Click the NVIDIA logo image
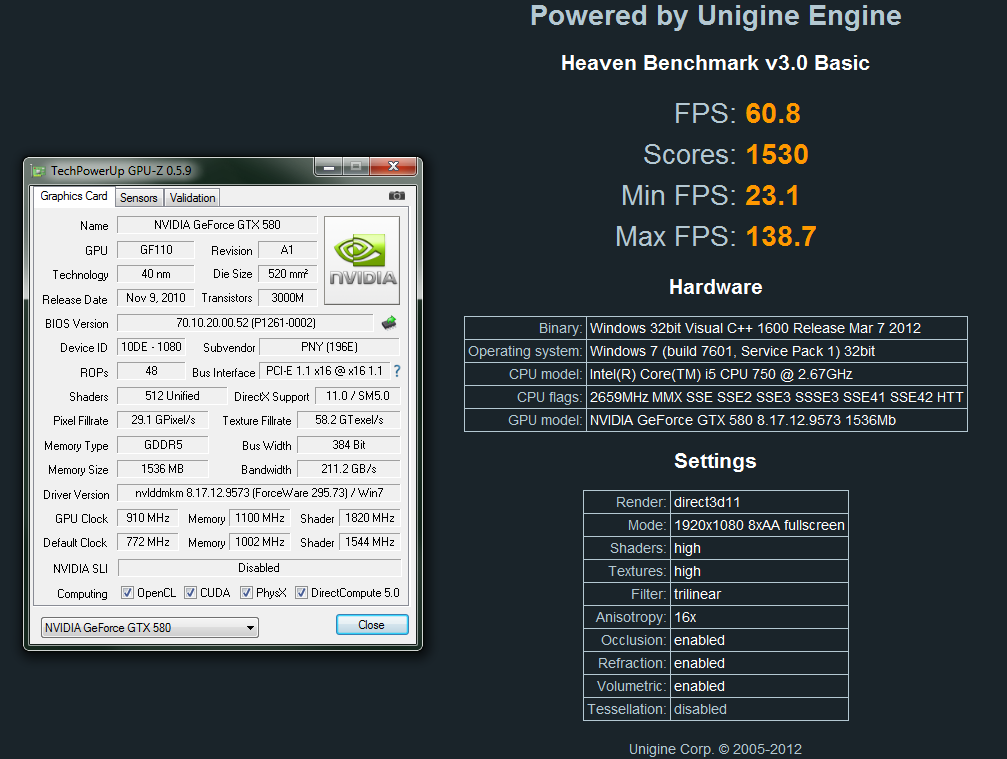This screenshot has height=759, width=1007. point(362,260)
